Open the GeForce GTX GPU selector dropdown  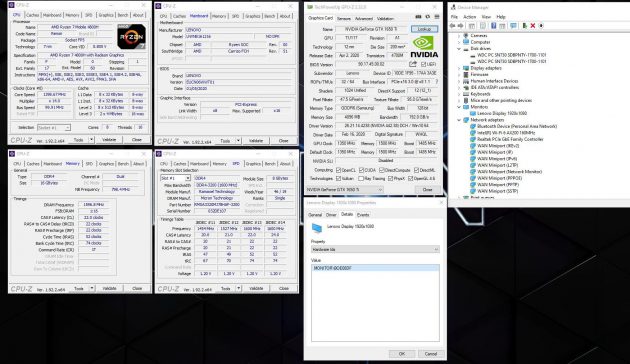[345, 189]
